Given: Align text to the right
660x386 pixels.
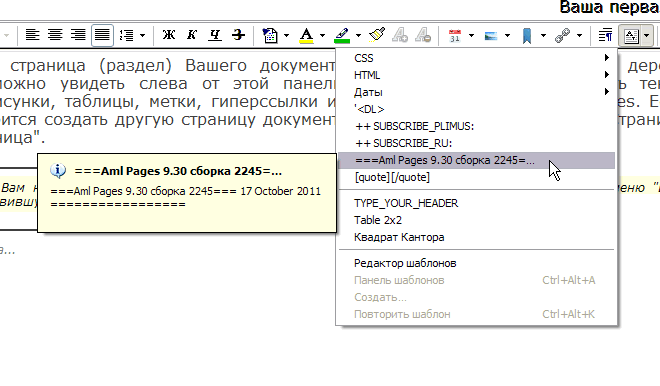Looking at the screenshot, I should [x=78, y=35].
